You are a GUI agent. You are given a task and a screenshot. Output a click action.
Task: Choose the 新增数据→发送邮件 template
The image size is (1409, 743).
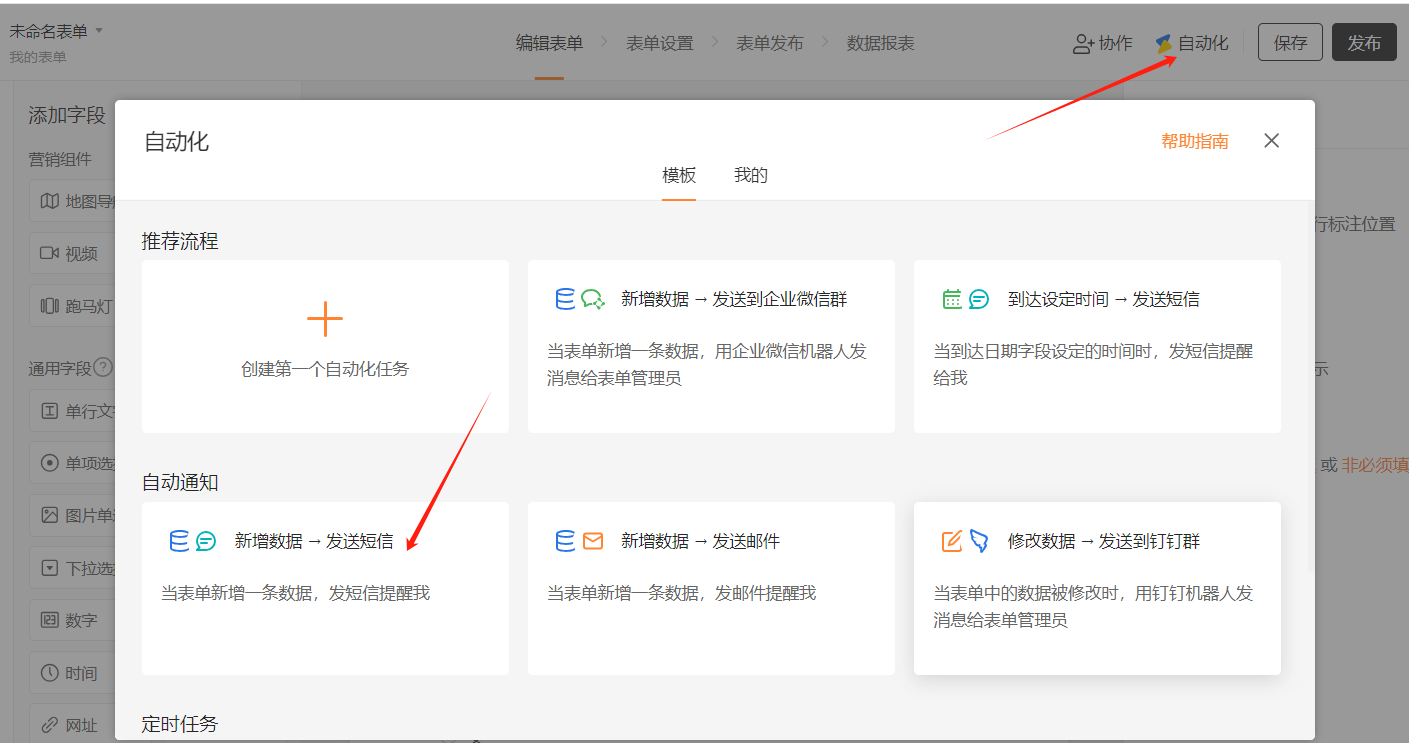711,588
